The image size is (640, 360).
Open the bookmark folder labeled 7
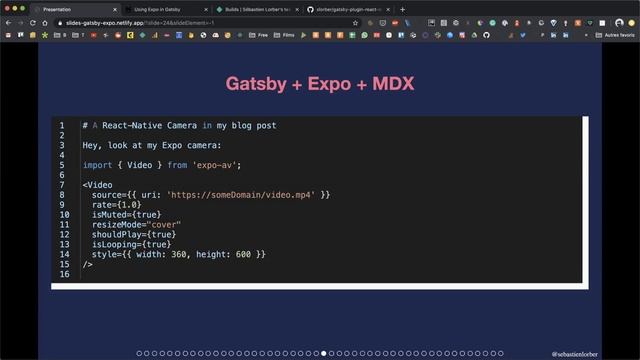tap(78, 36)
